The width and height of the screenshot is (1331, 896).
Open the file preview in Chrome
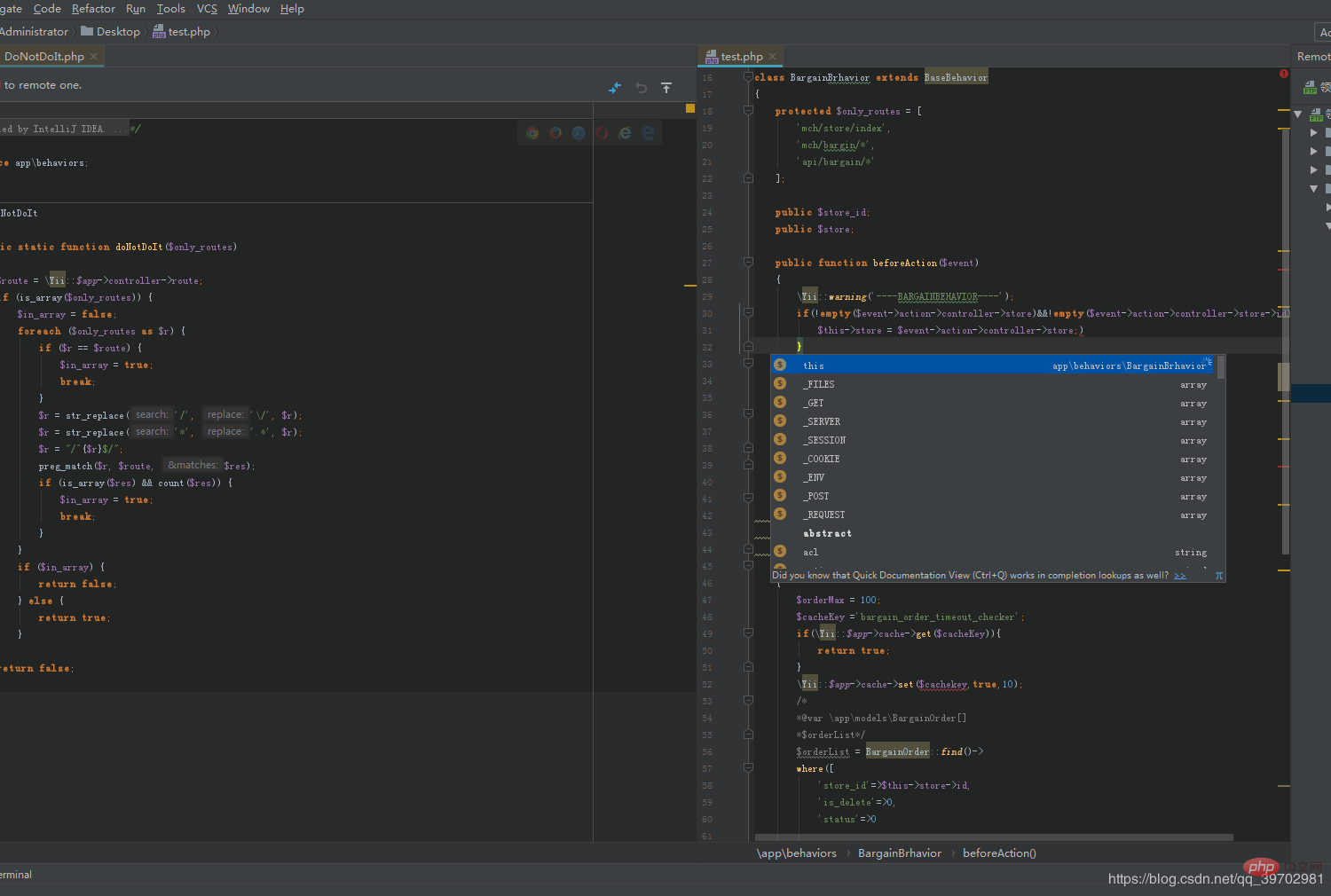532,133
